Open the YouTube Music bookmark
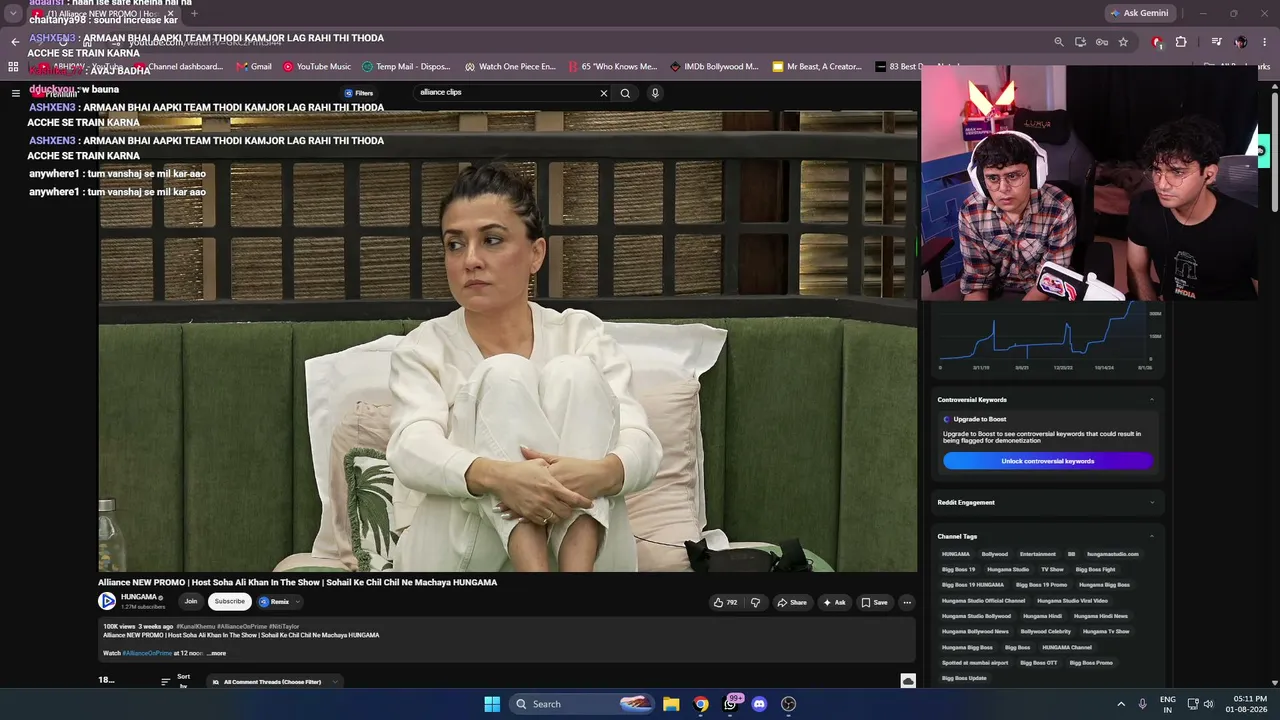Viewport: 1280px width, 720px height. tap(317, 67)
